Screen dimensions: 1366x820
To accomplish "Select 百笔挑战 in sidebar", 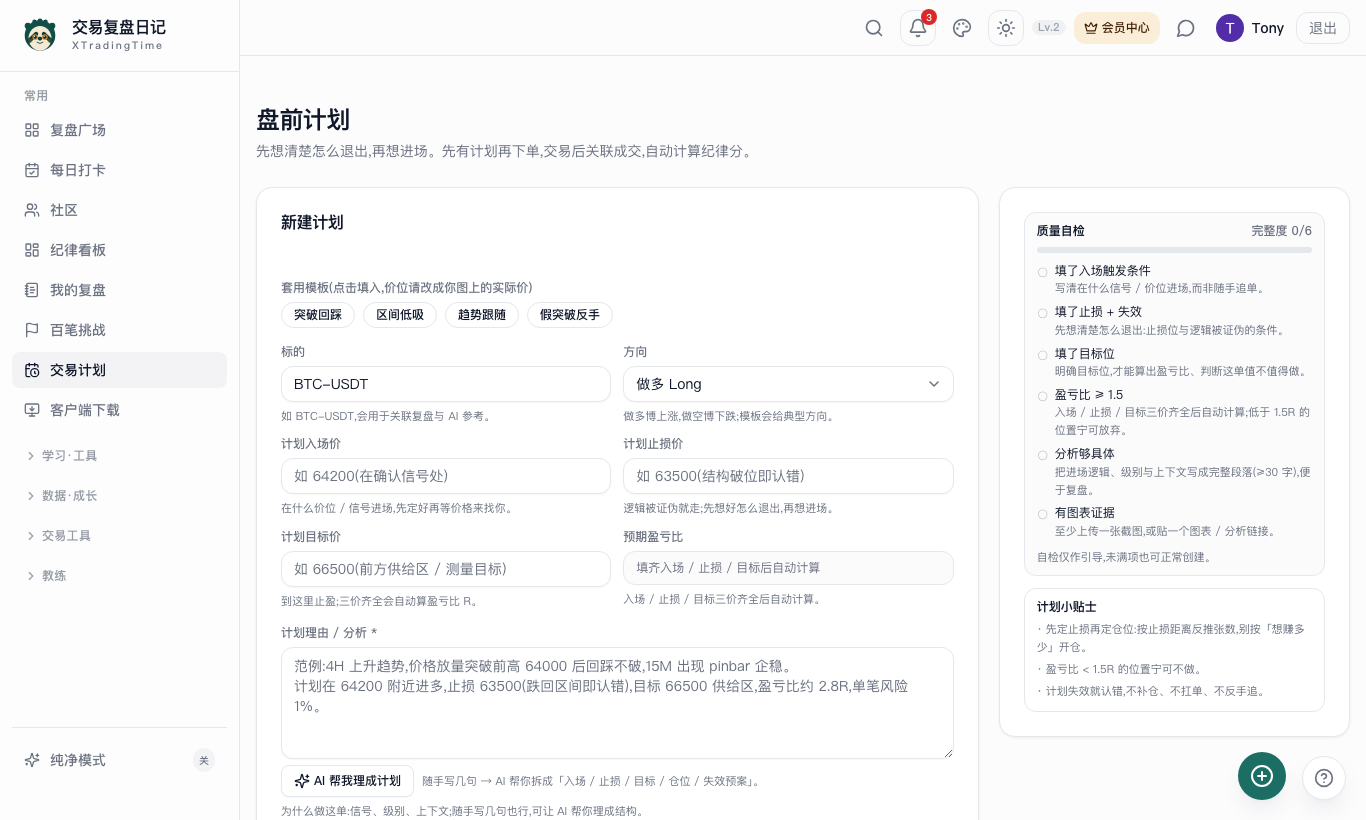I will (x=119, y=330).
